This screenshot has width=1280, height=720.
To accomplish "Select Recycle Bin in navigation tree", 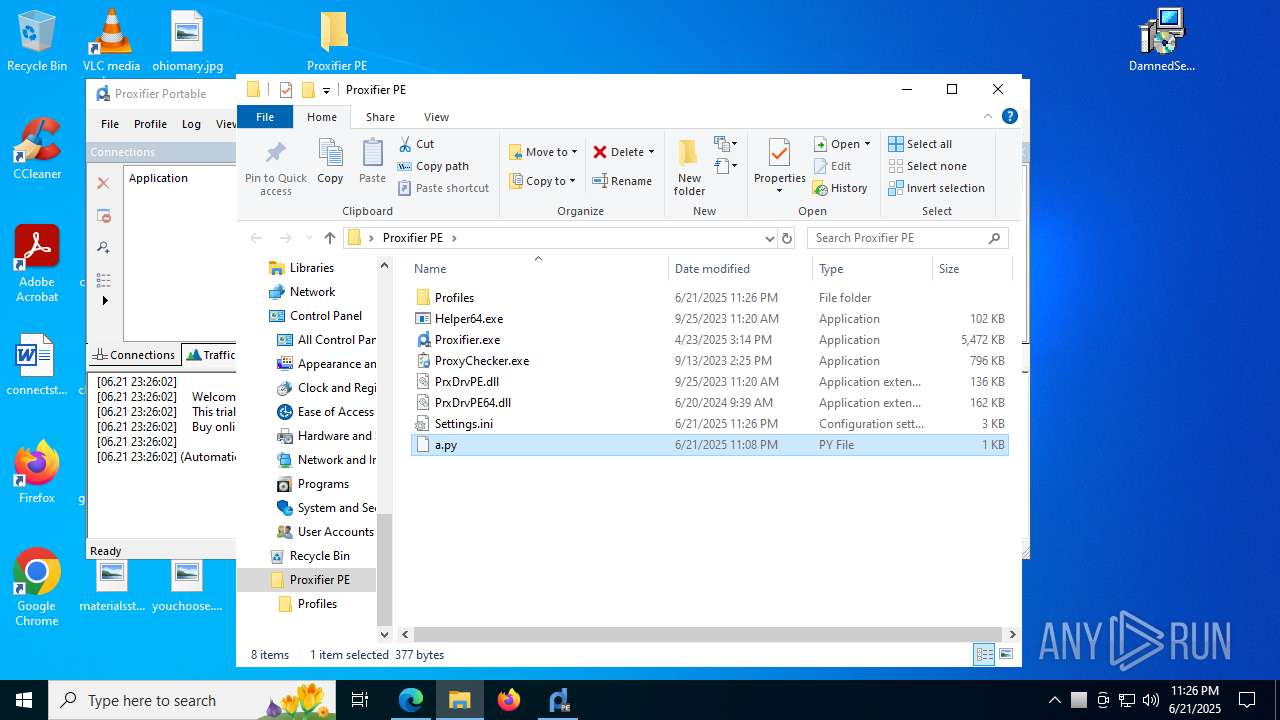I will click(x=319, y=556).
